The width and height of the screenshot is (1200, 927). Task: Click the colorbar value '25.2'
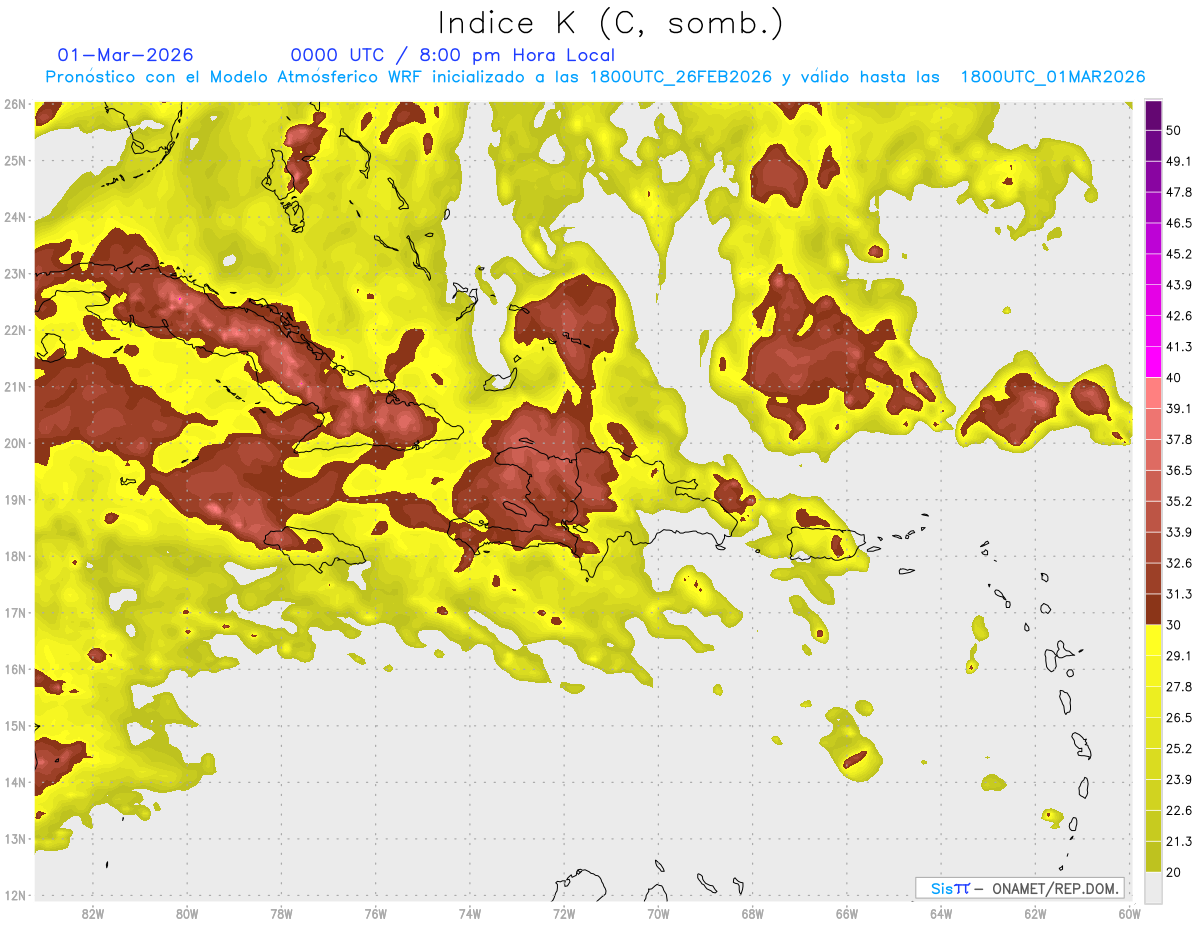click(1179, 749)
